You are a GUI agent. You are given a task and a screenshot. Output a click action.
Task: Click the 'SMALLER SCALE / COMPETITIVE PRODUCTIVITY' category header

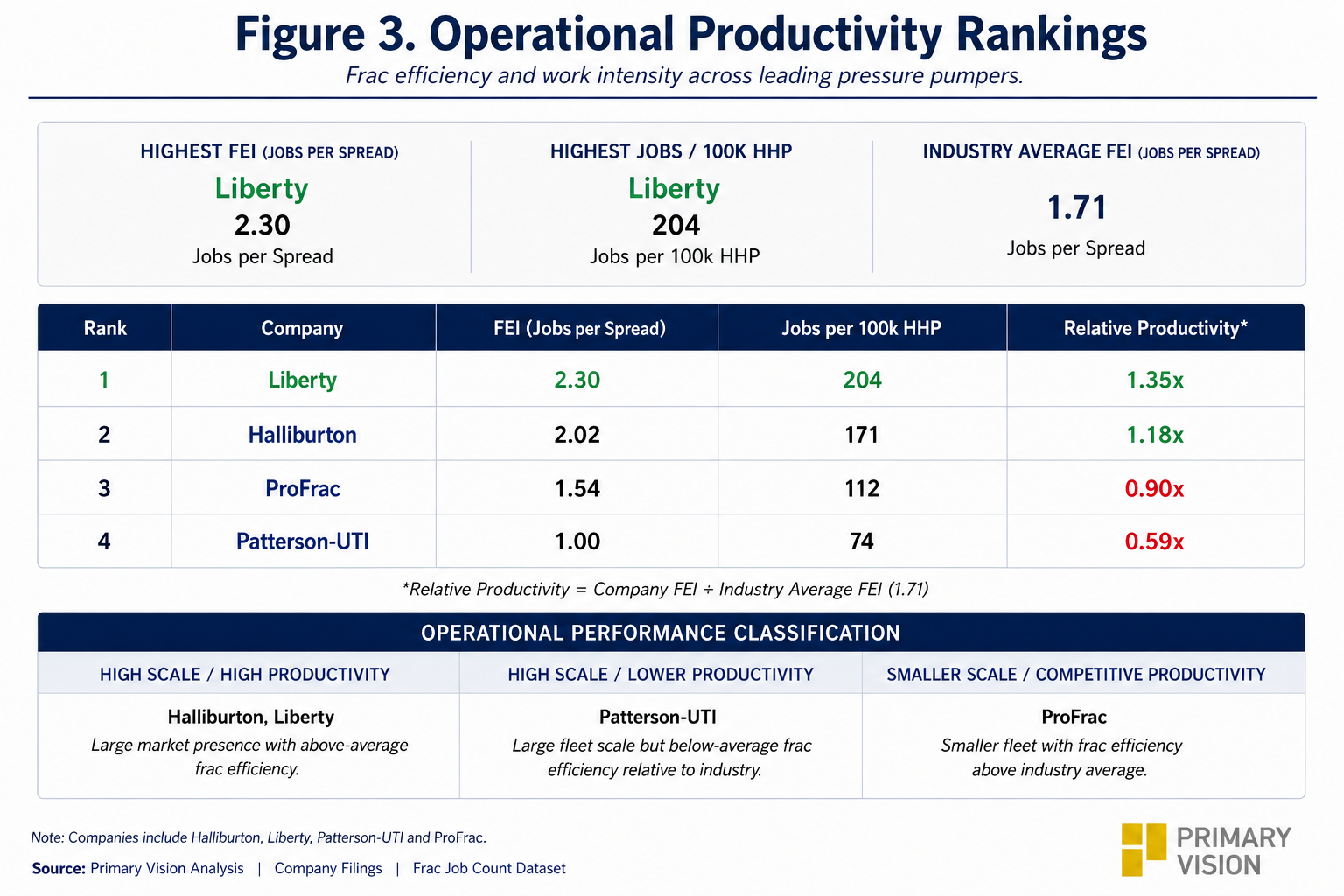tap(1076, 675)
